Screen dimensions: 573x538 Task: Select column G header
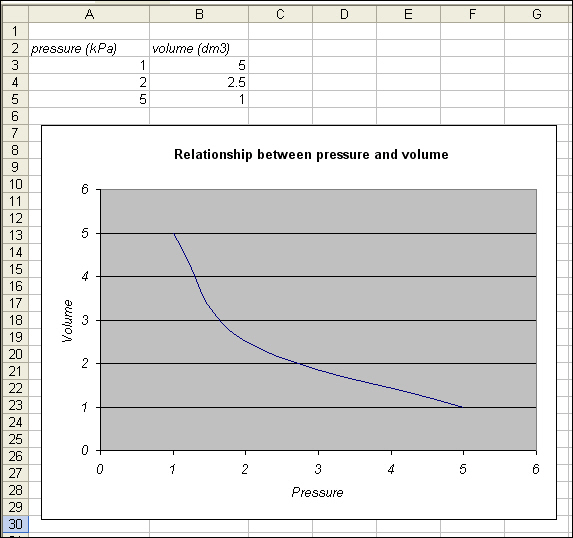(536, 14)
